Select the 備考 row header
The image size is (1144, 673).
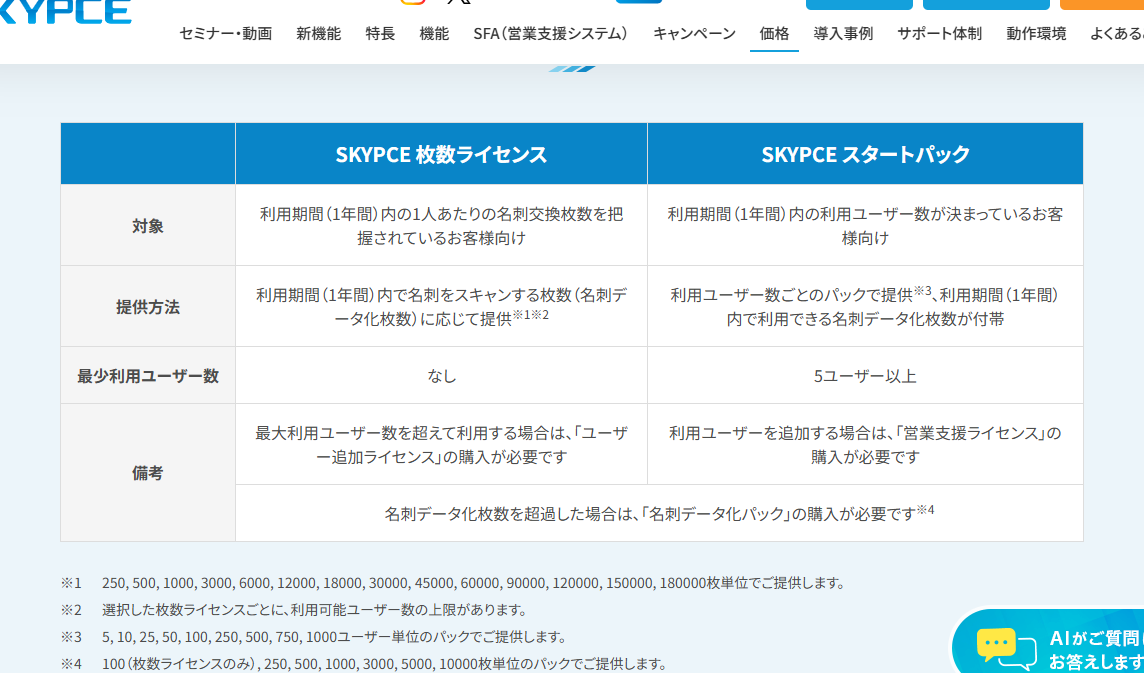pos(148,473)
